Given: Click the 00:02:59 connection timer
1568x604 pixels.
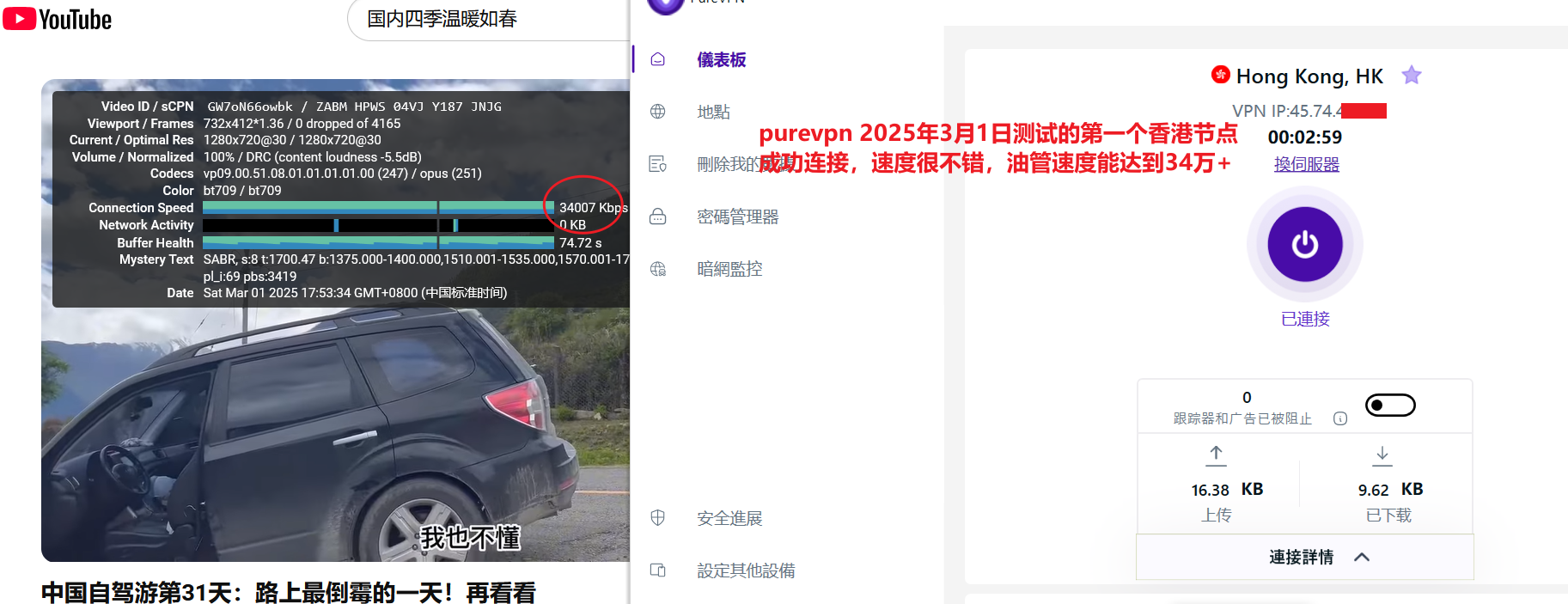Looking at the screenshot, I should point(1304,137).
